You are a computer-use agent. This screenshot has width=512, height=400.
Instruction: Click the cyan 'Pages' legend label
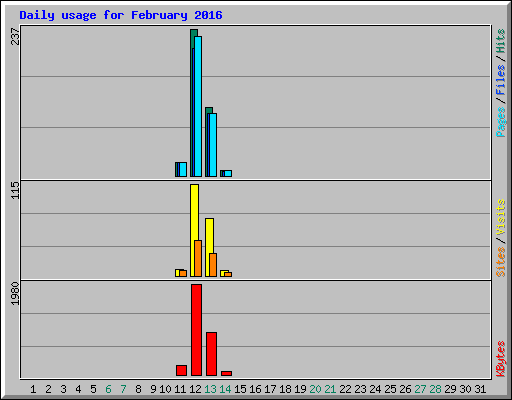501,122
